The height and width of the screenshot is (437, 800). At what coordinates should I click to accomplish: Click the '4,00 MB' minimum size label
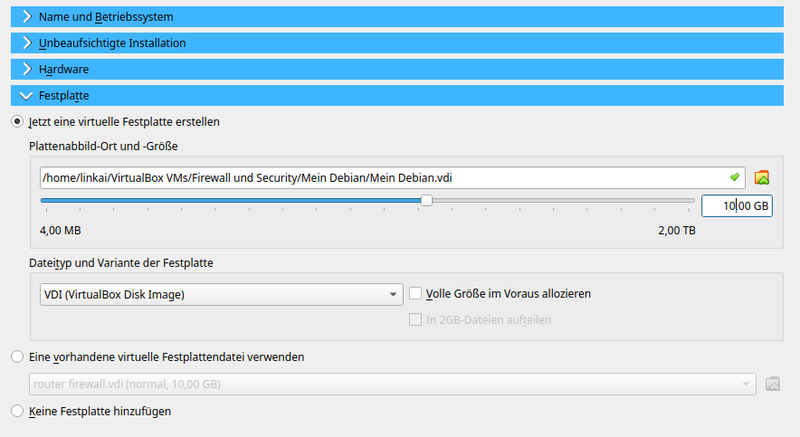[x=60, y=231]
